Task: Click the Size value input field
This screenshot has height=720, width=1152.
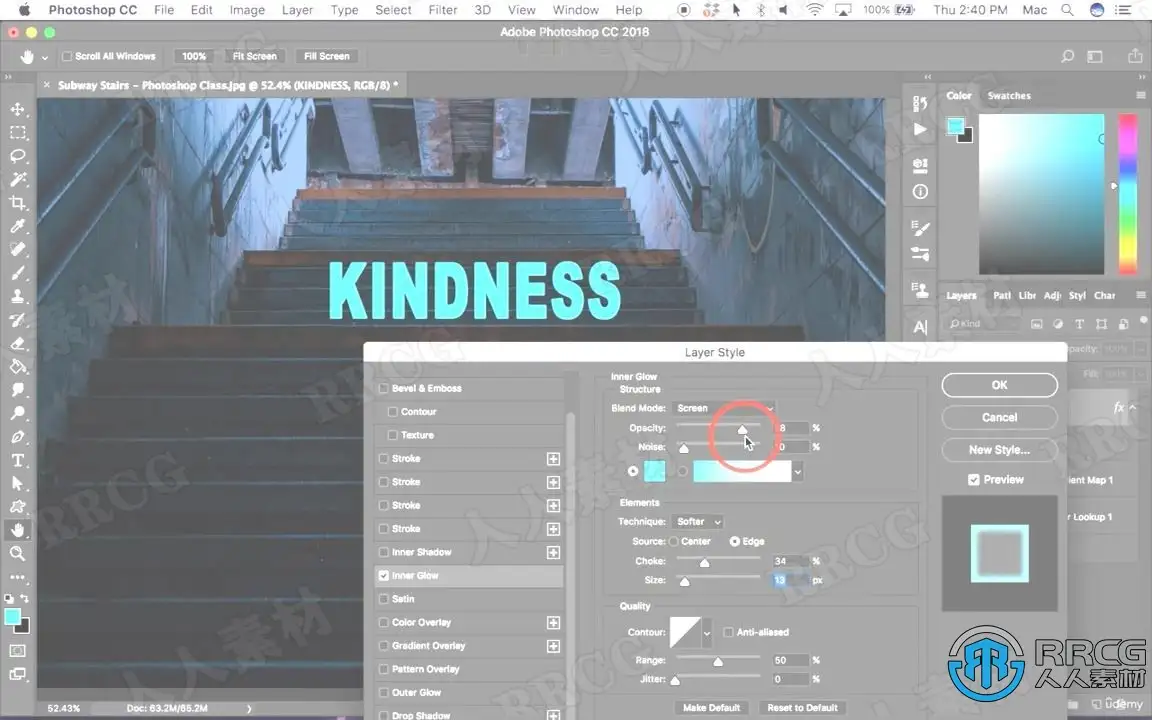Action: [x=791, y=580]
